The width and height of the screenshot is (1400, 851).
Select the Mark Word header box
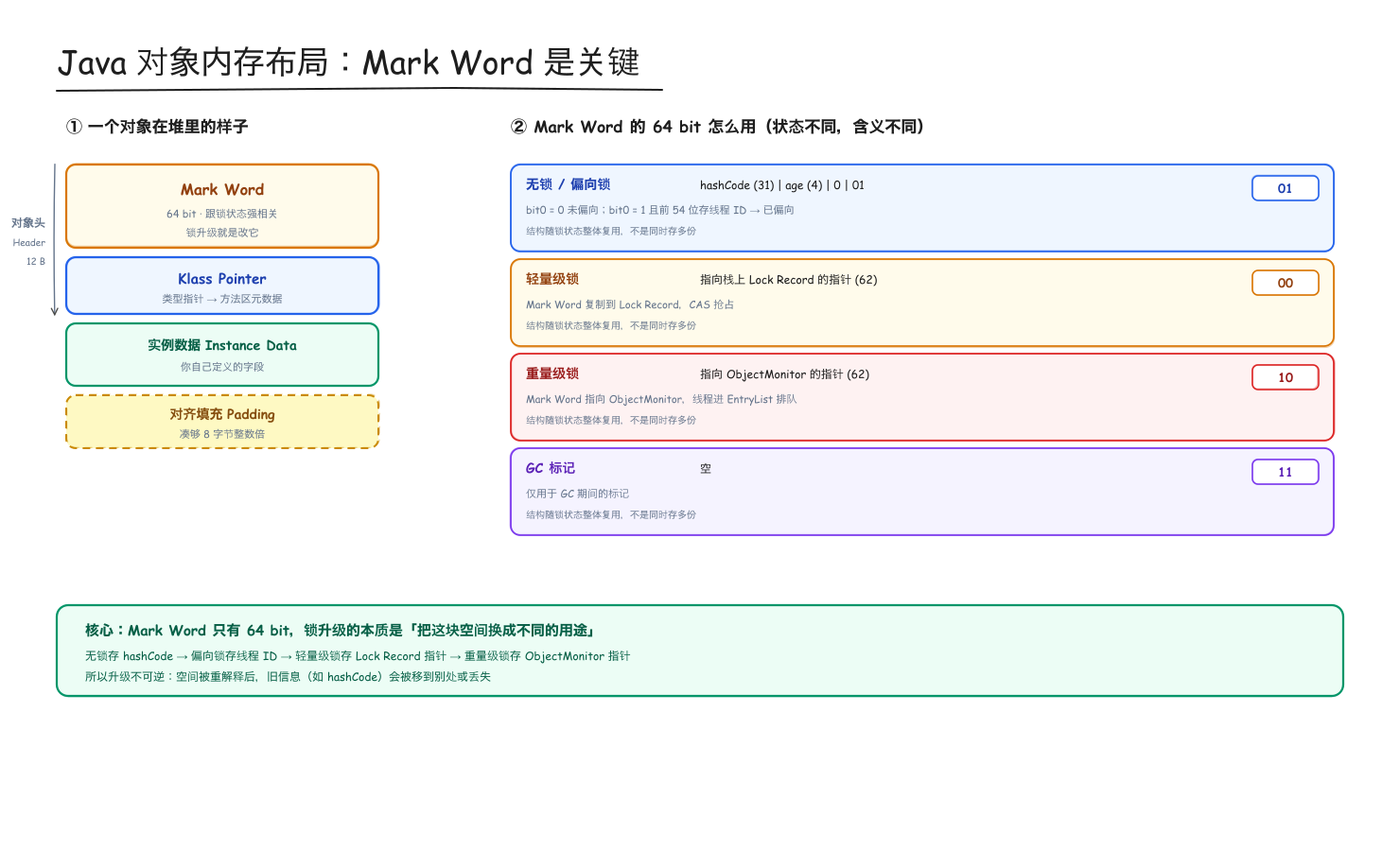(x=222, y=206)
